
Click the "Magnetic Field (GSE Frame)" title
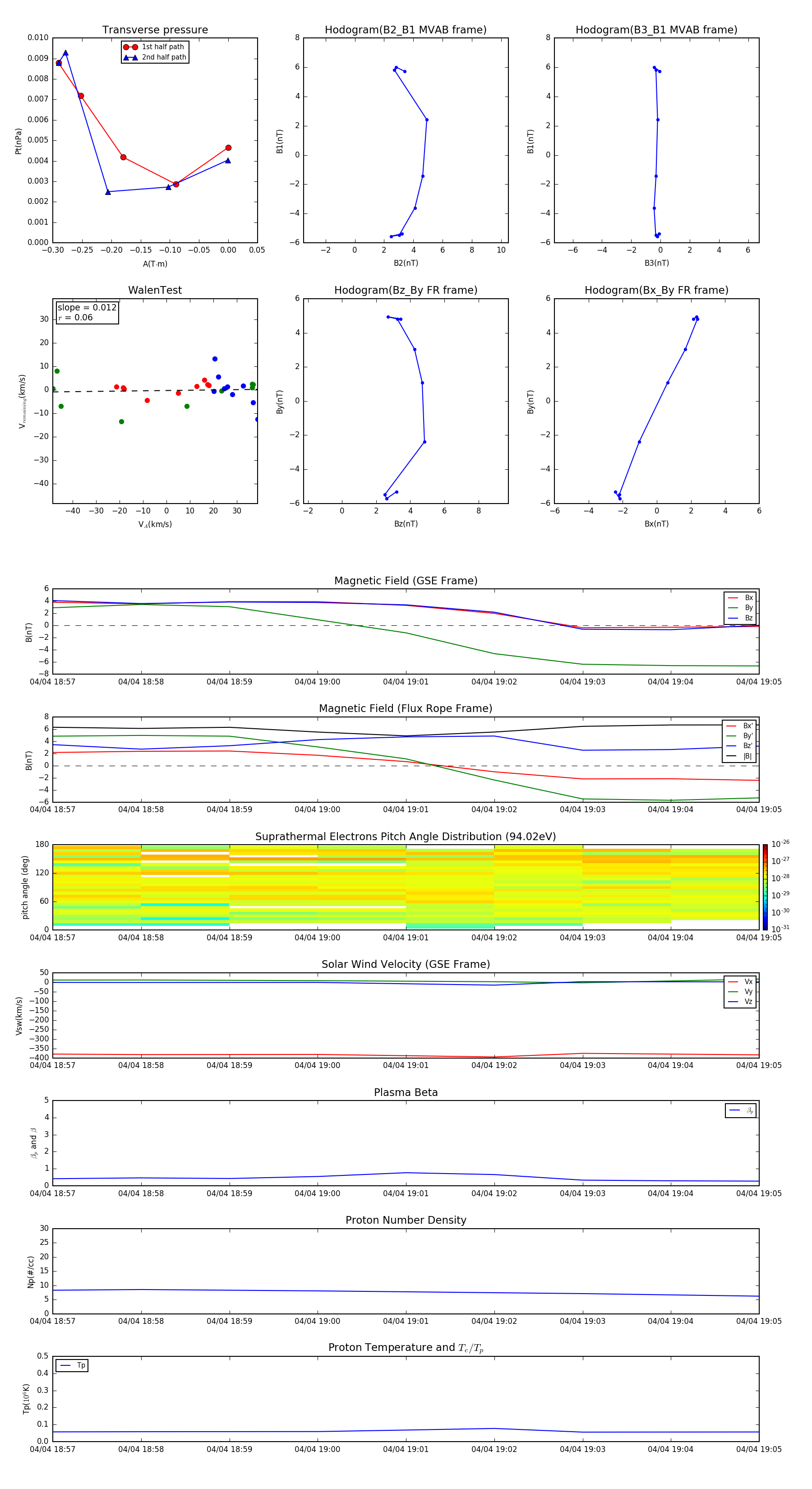pyautogui.click(x=406, y=580)
